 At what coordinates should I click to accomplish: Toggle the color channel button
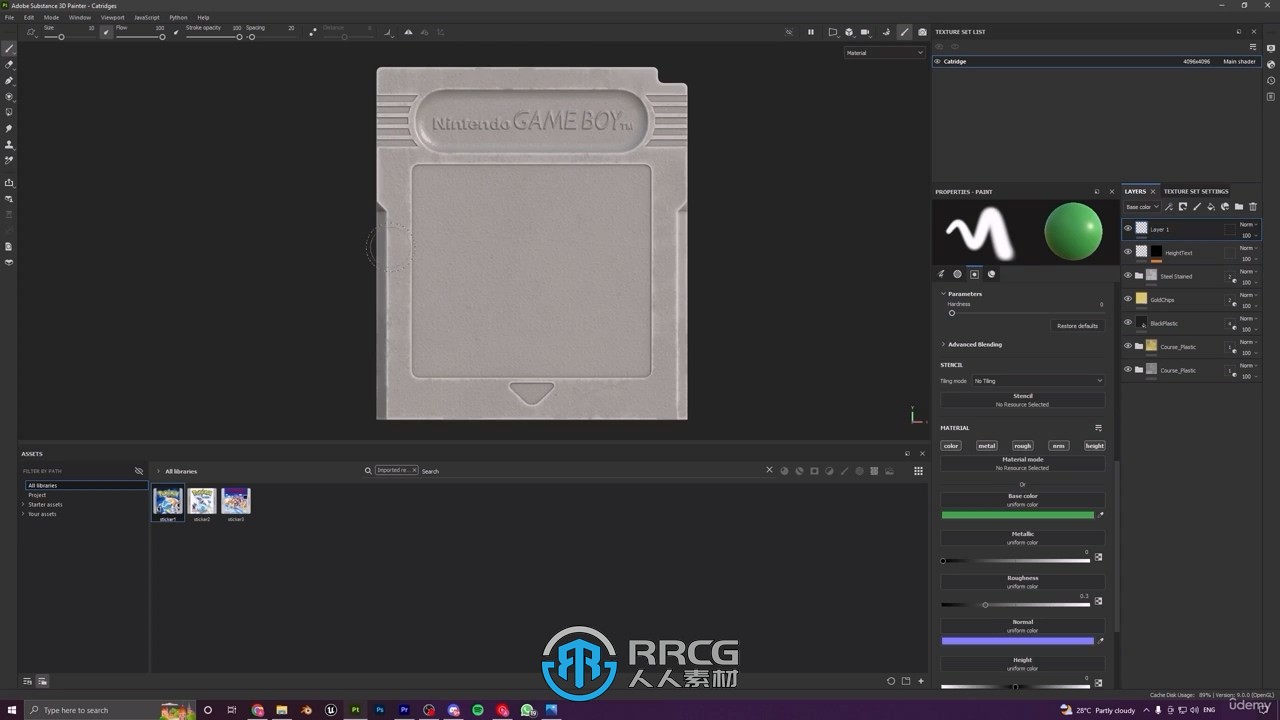pyautogui.click(x=951, y=446)
